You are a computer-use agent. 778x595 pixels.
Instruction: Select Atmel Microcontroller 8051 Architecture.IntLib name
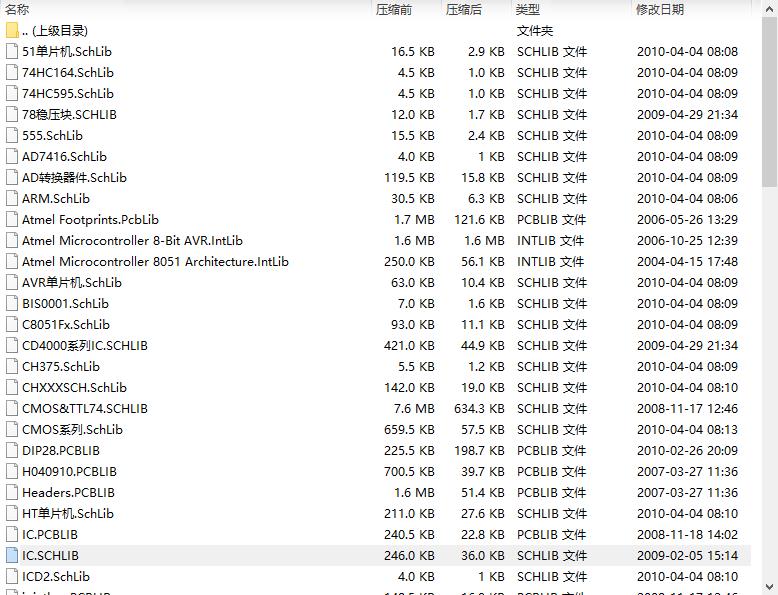[155, 262]
